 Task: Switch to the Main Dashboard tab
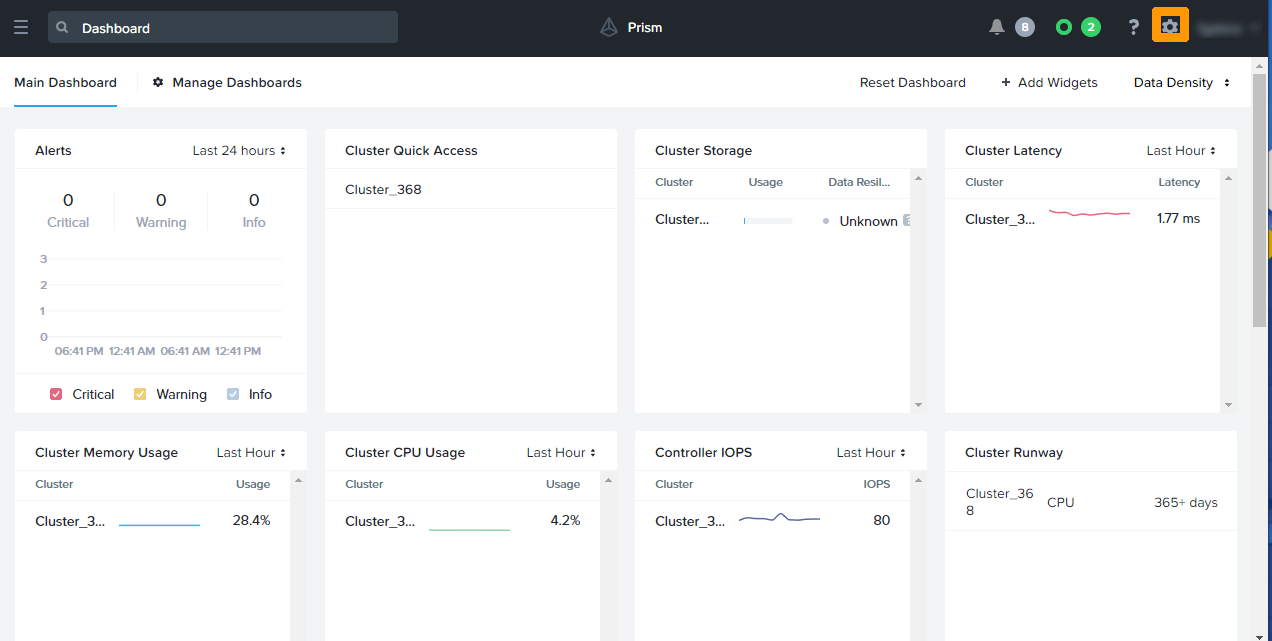click(65, 82)
